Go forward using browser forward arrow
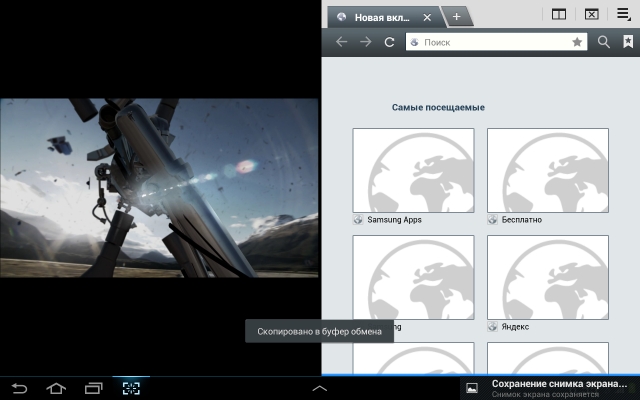Image resolution: width=640 pixels, height=400 pixels. pyautogui.click(x=365, y=42)
